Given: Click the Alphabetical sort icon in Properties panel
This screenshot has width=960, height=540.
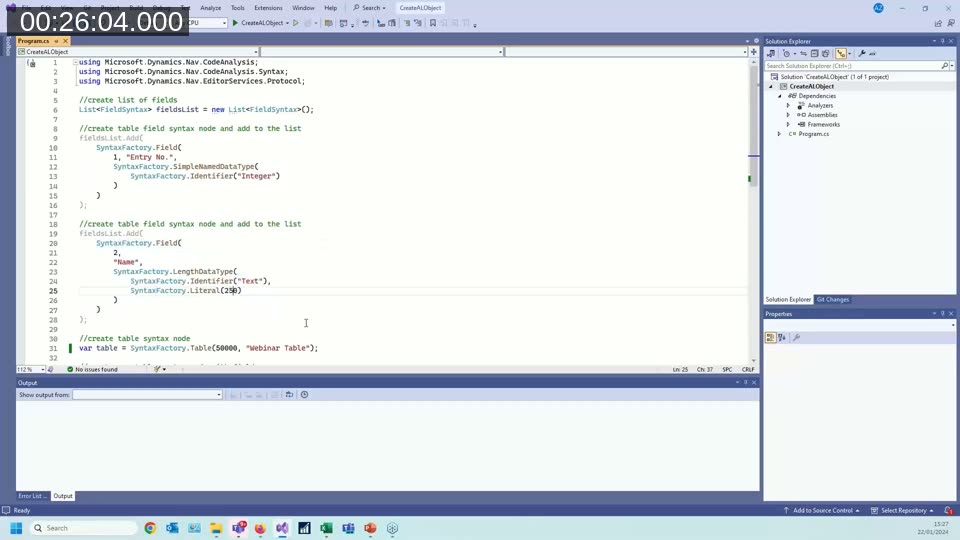Looking at the screenshot, I should 782,337.
